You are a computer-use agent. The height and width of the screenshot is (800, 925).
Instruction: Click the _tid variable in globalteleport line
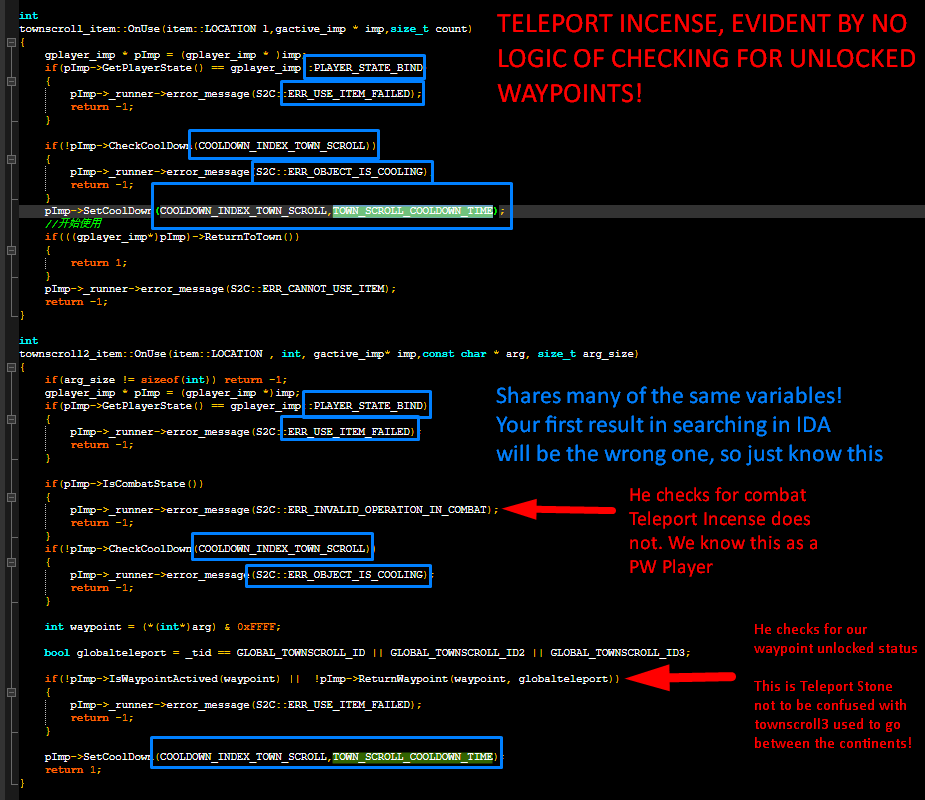[x=198, y=653]
